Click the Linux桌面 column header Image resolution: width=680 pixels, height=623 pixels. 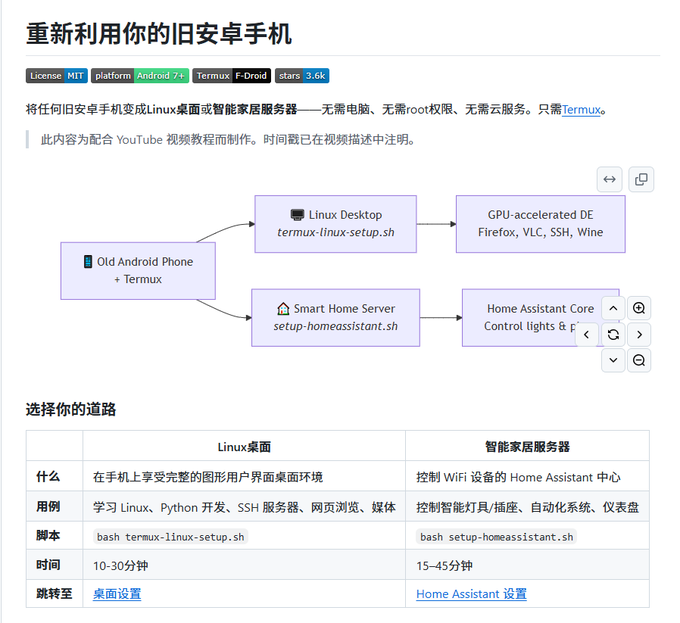[244, 447]
